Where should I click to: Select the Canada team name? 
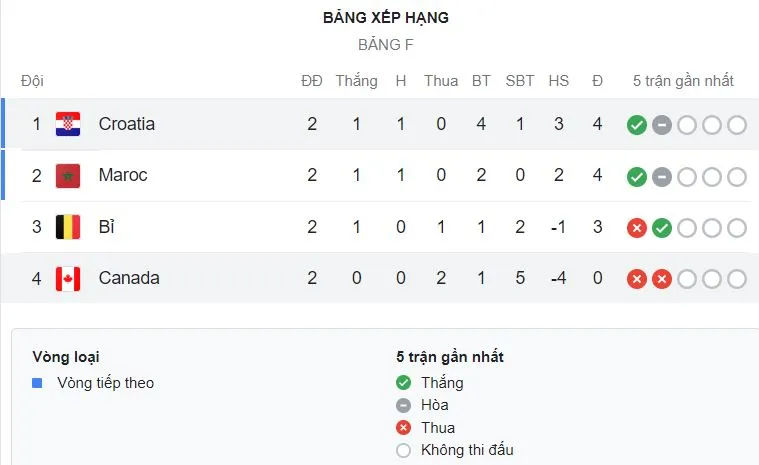pos(129,278)
